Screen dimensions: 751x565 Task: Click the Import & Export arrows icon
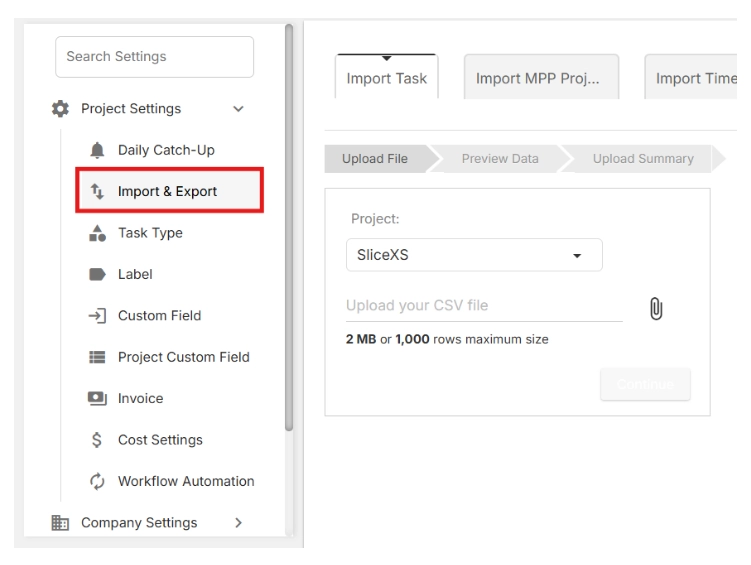click(x=98, y=192)
